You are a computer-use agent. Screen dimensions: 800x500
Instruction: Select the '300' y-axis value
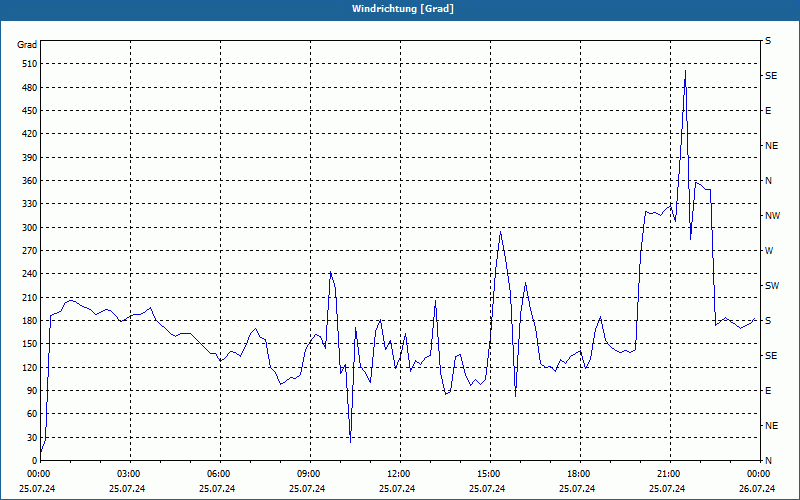click(x=31, y=228)
